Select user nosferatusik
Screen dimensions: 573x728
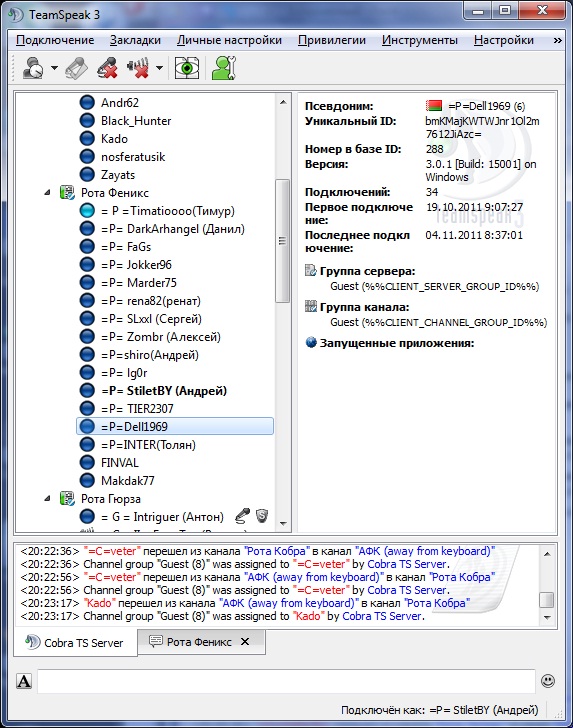[133, 157]
